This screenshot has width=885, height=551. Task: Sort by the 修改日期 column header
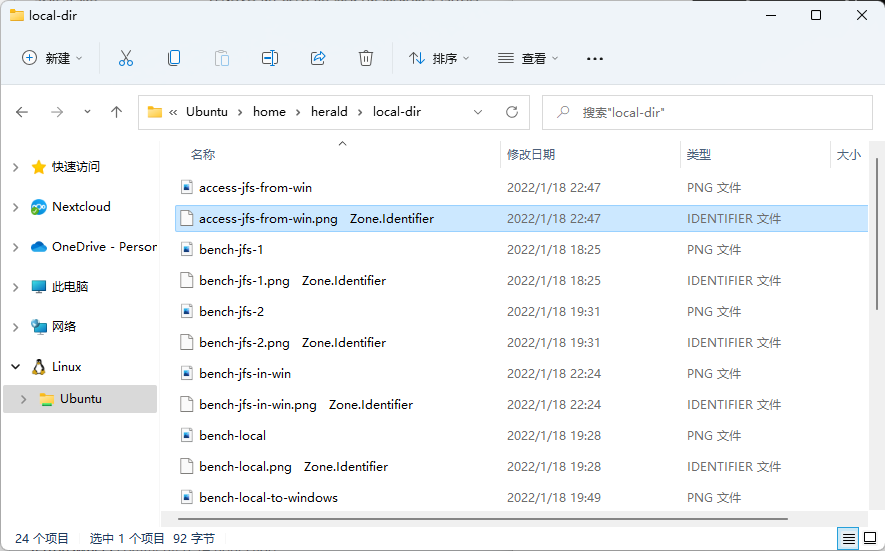tap(531, 154)
